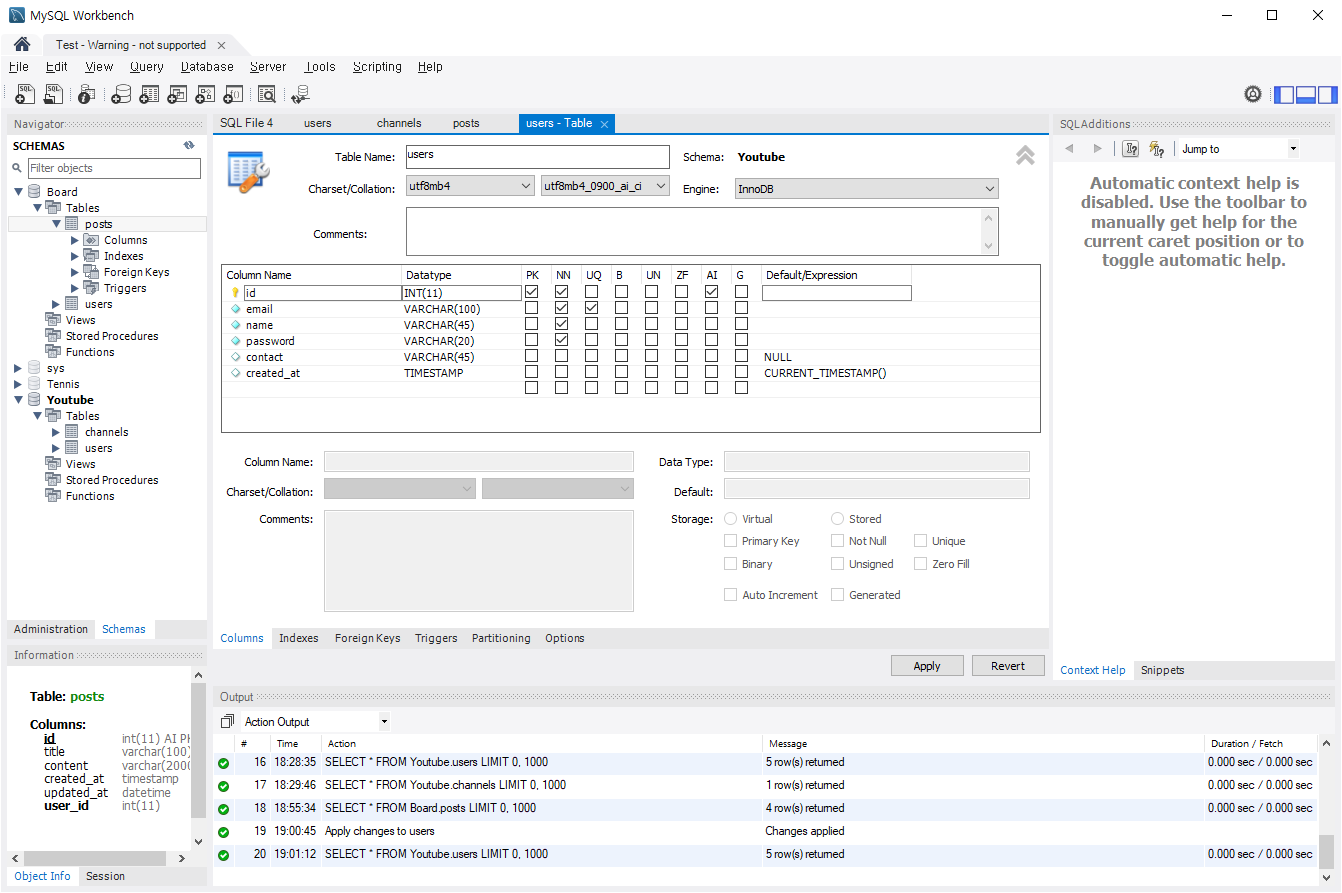1342x893 pixels.
Task: Toggle automatic context help icon
Action: click(1157, 149)
